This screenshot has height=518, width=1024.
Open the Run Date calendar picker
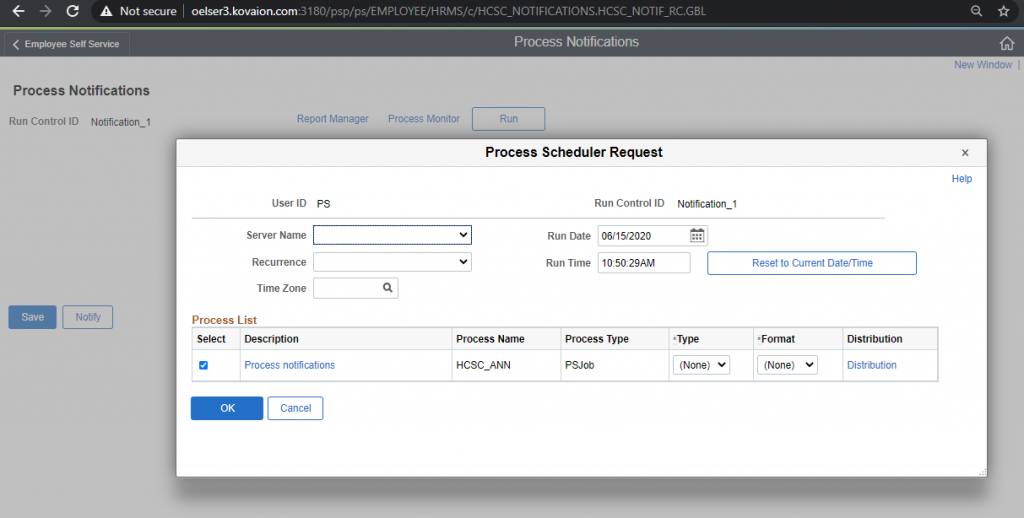(697, 236)
